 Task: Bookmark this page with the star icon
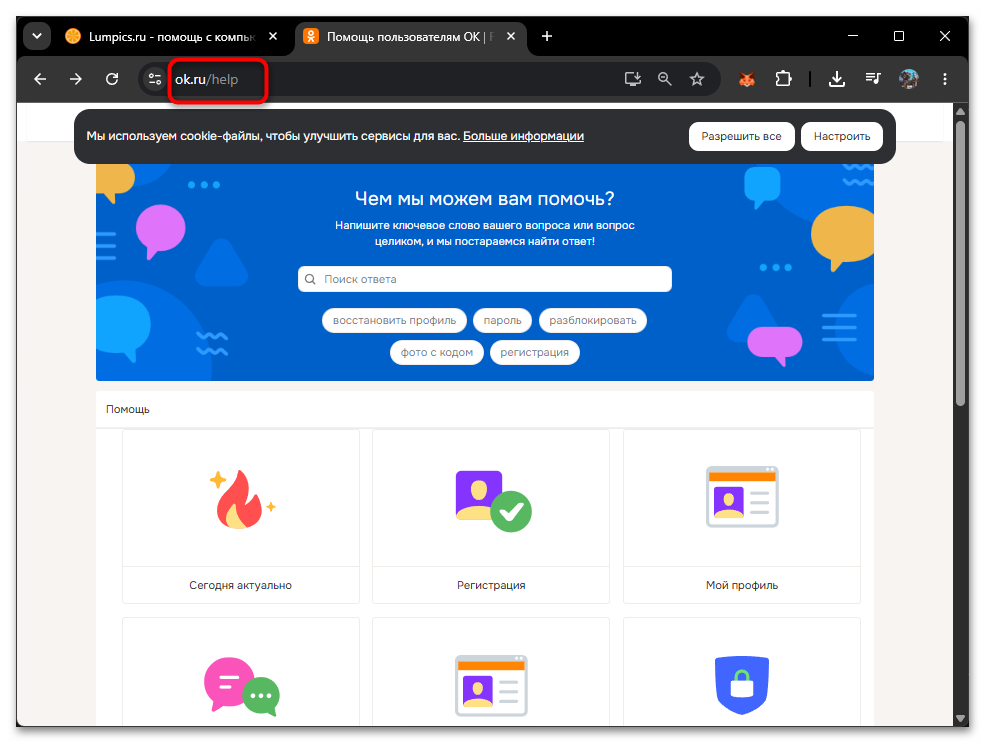(697, 79)
